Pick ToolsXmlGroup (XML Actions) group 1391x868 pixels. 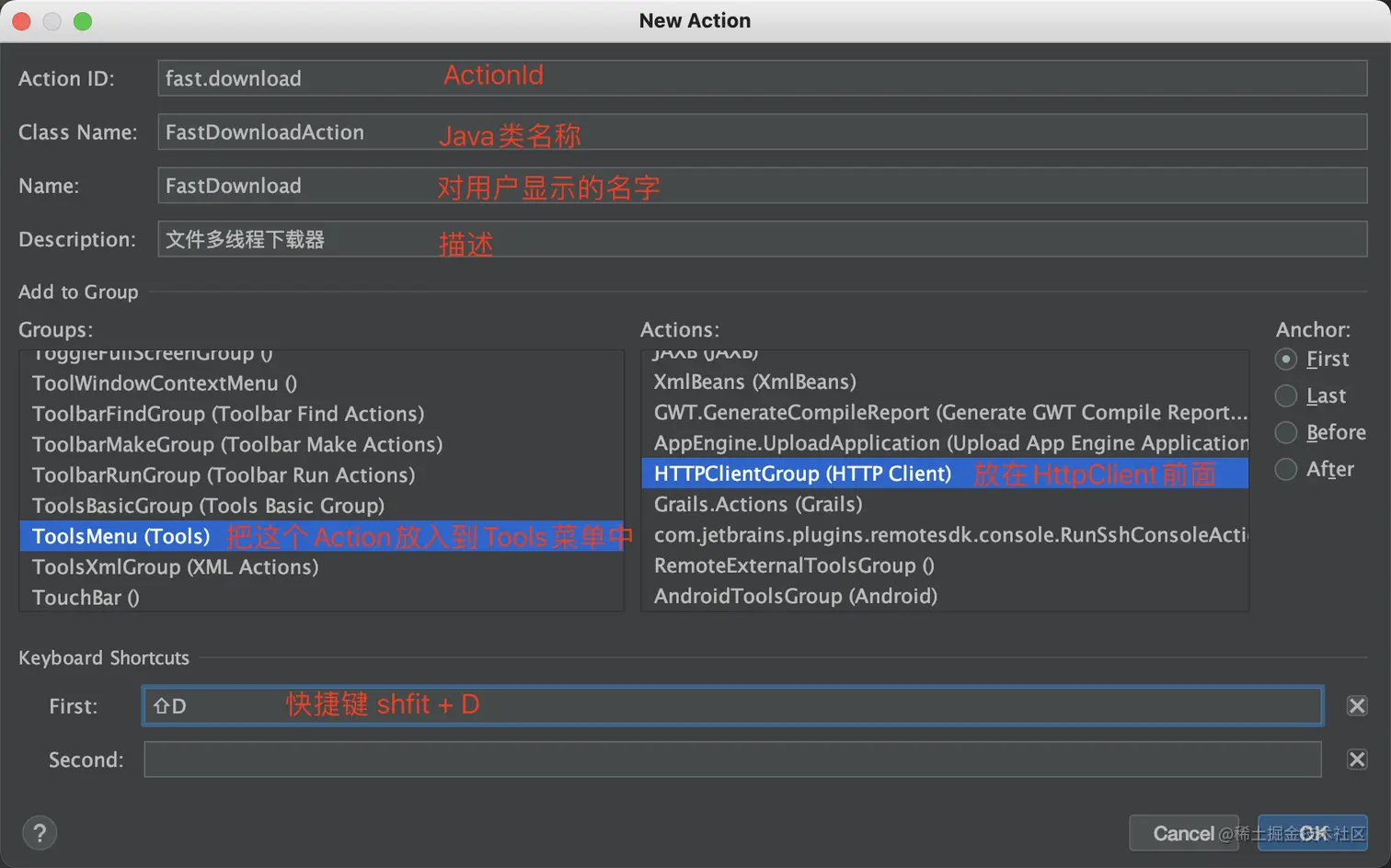176,567
